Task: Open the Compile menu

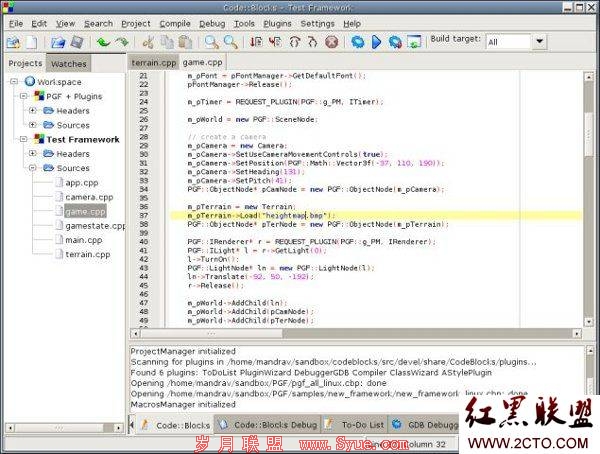Action: (x=175, y=24)
